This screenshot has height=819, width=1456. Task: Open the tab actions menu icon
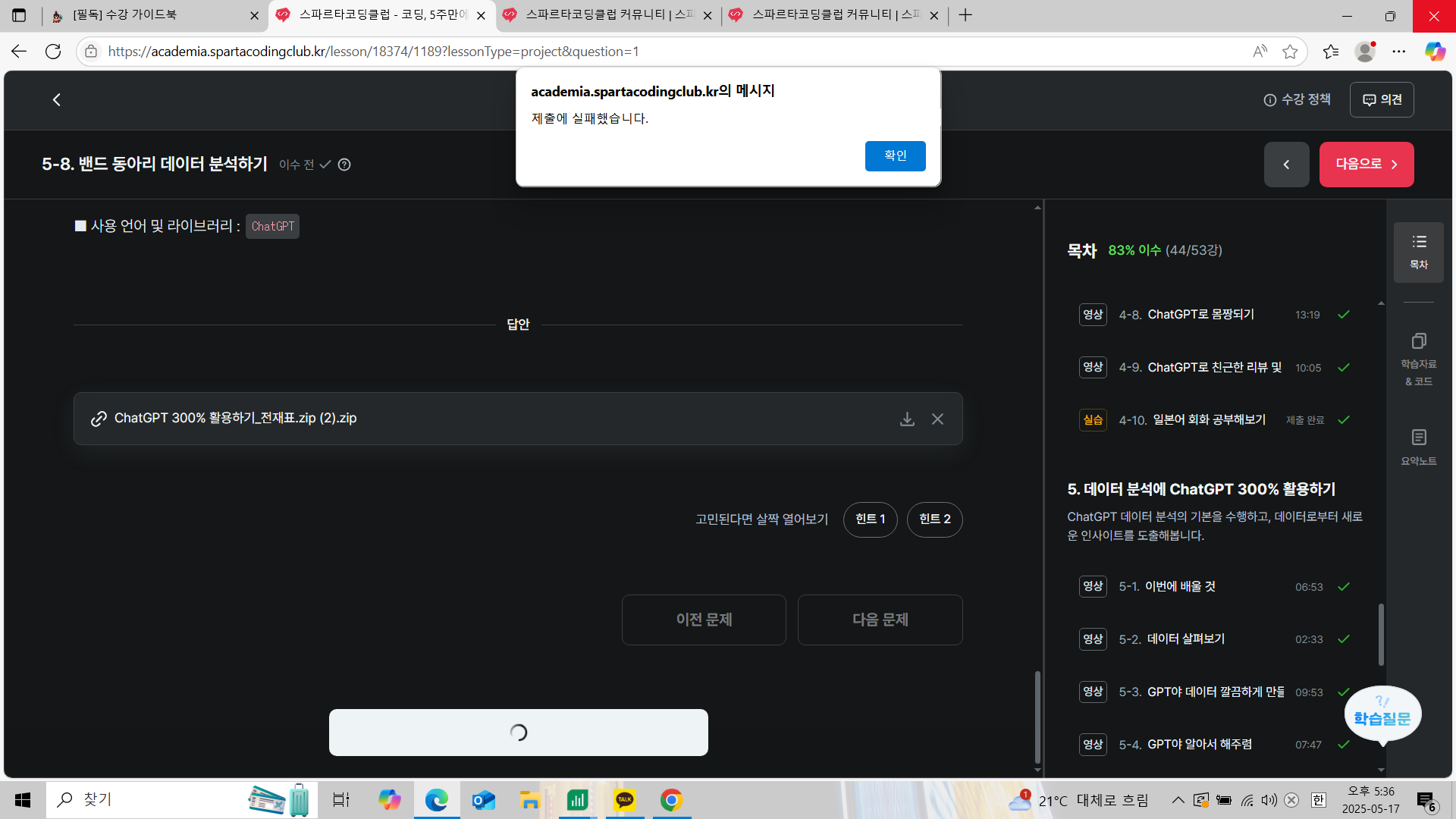point(19,15)
